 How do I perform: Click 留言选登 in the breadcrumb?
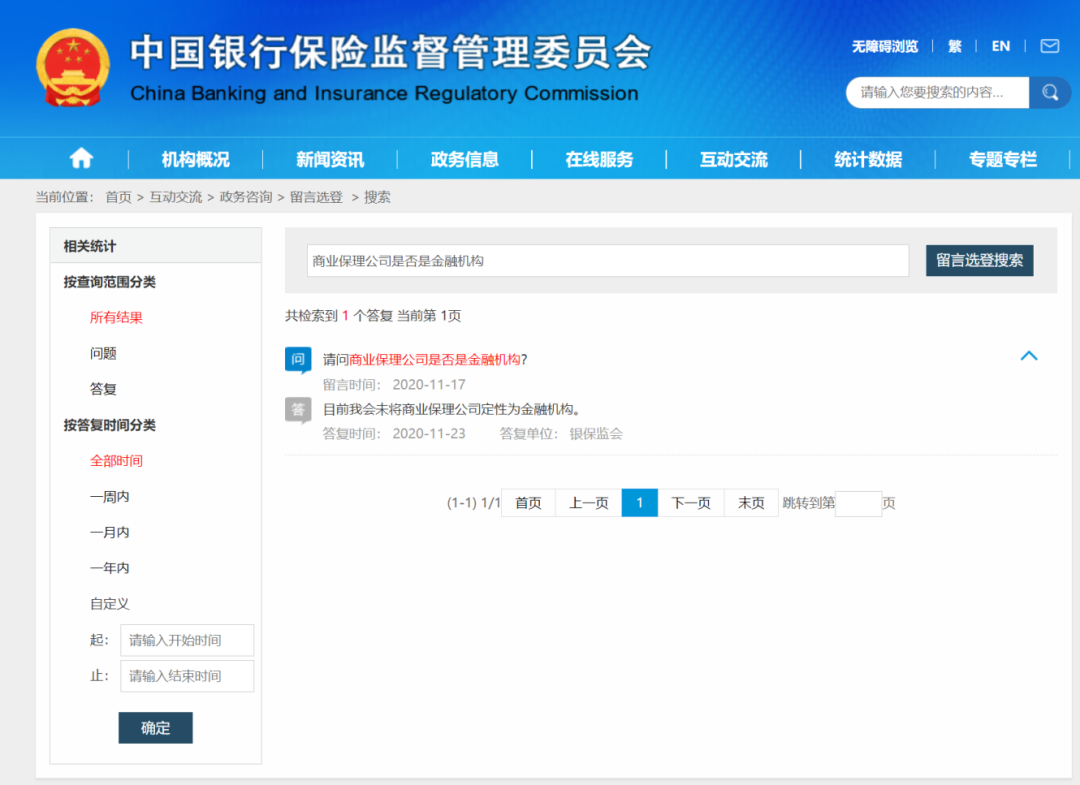click(316, 197)
